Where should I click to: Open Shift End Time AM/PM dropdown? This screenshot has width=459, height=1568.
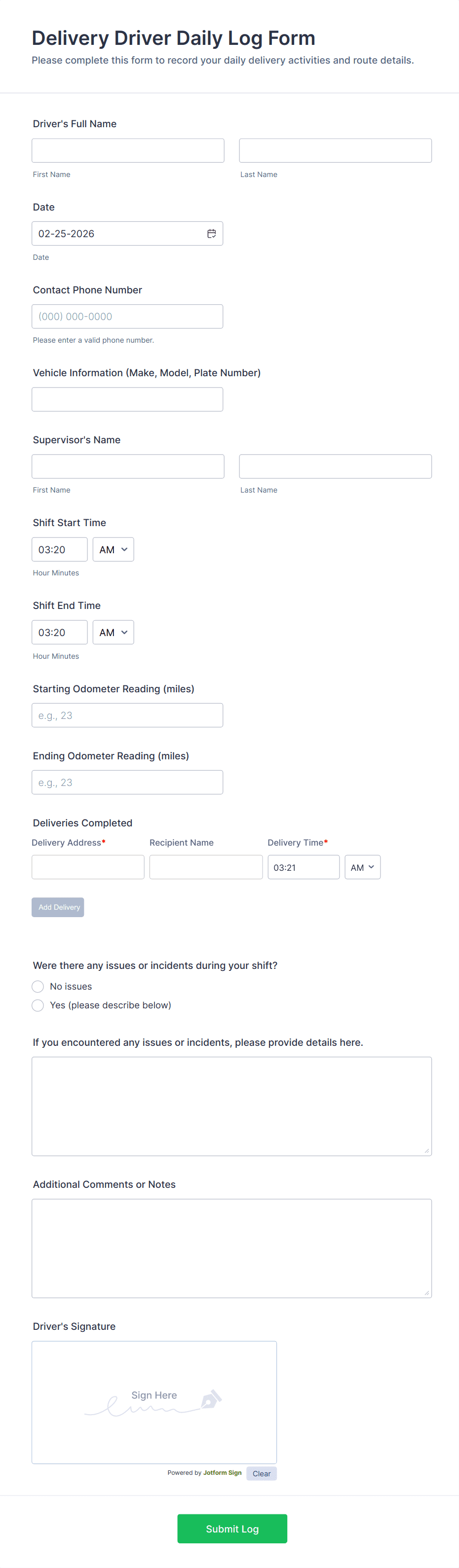[114, 633]
